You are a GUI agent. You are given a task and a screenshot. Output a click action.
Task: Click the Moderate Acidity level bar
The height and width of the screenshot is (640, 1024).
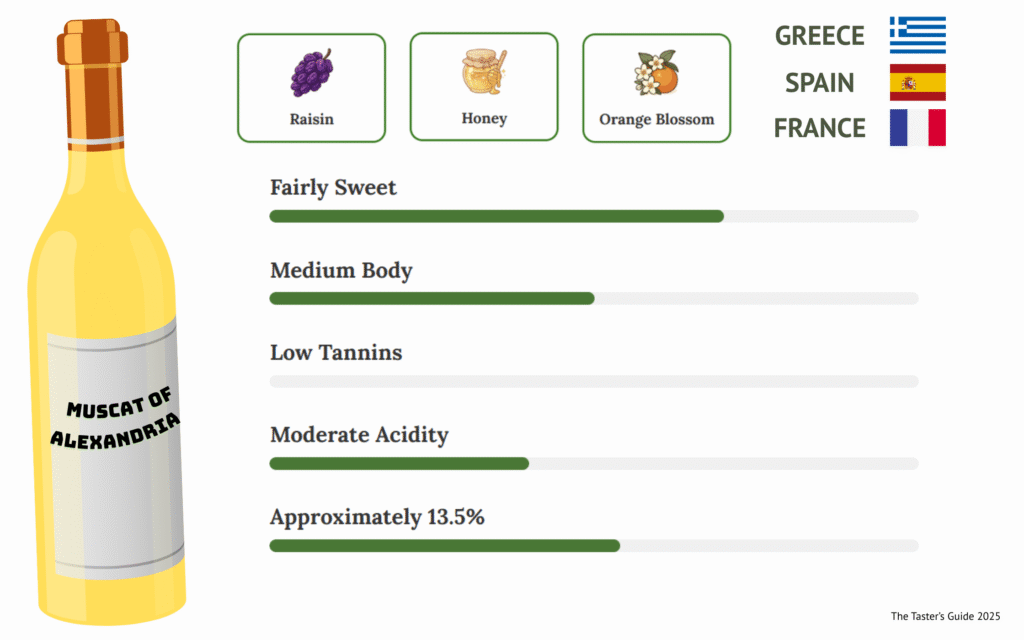pos(594,463)
